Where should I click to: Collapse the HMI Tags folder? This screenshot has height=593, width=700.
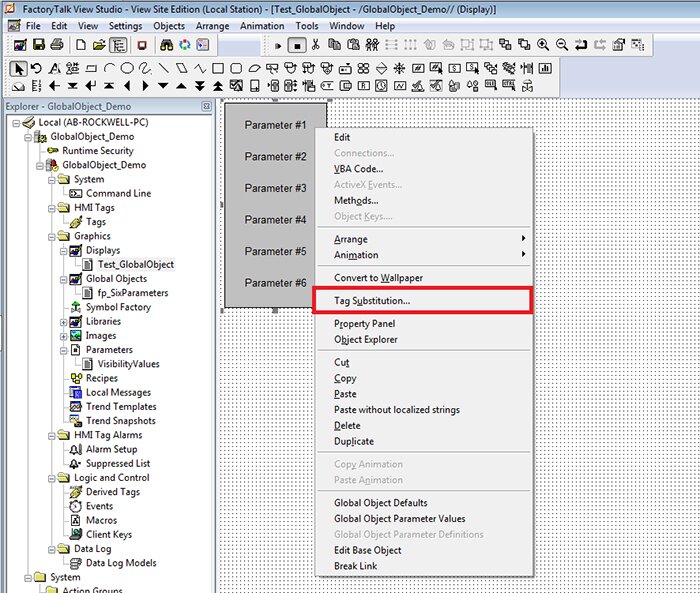pyautogui.click(x=52, y=208)
